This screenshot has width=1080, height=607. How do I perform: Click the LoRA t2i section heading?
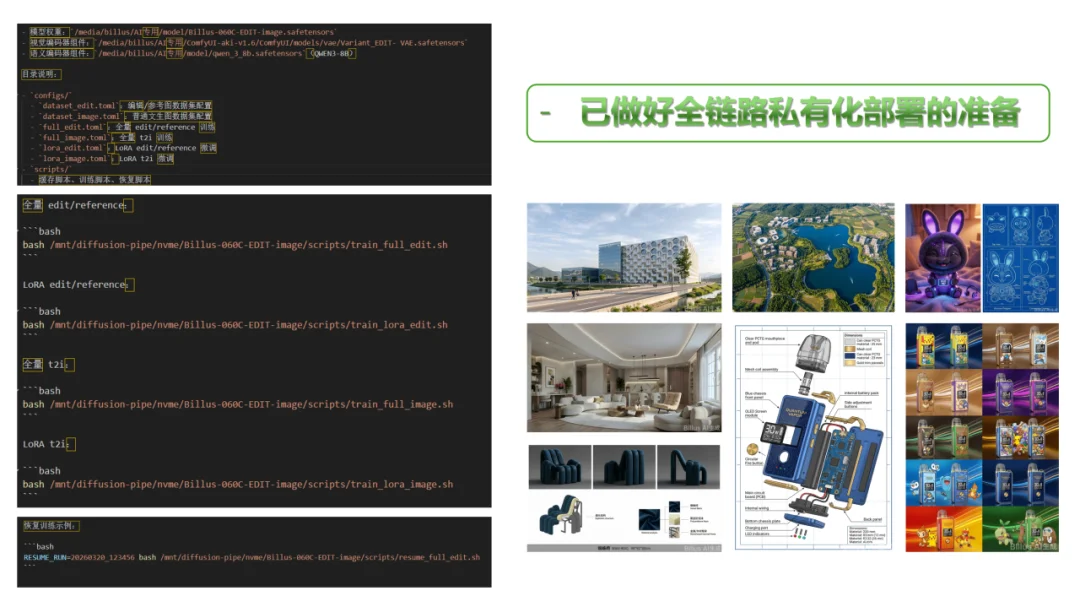click(46, 444)
